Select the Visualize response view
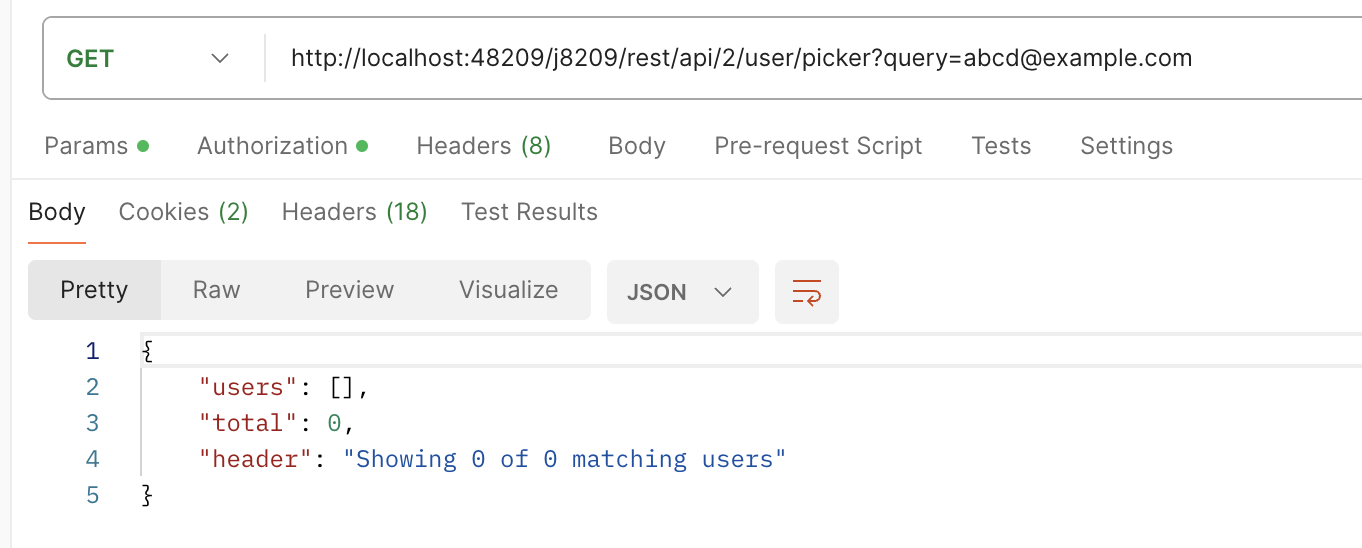The image size is (1362, 548). click(509, 290)
